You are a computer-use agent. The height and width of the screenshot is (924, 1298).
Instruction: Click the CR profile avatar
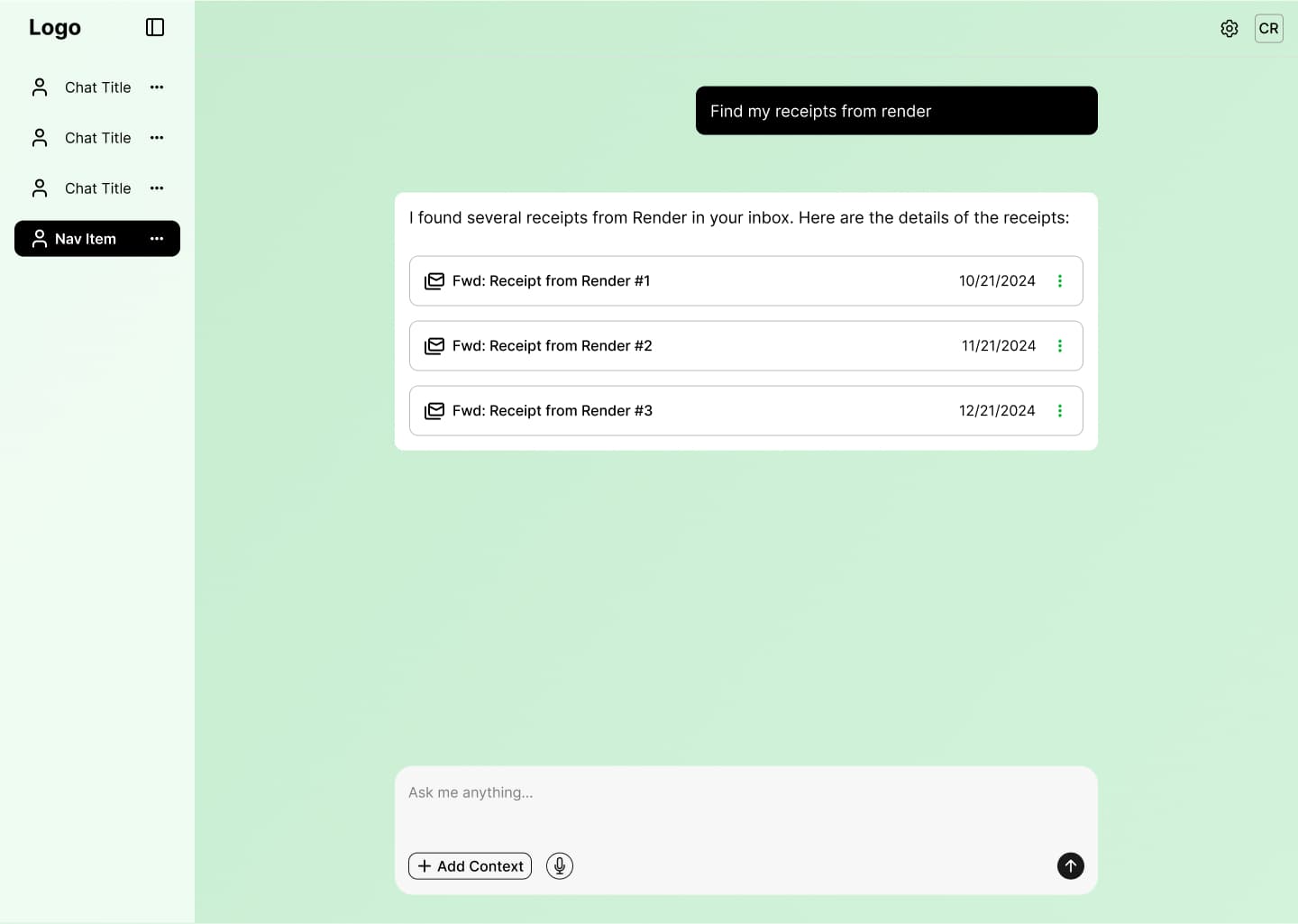click(1268, 29)
